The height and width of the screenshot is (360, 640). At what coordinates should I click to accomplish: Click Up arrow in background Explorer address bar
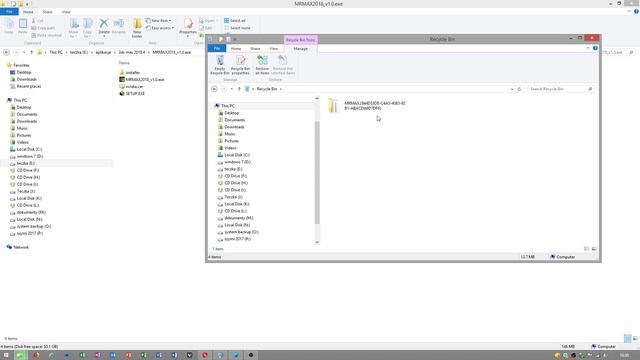tap(31, 52)
